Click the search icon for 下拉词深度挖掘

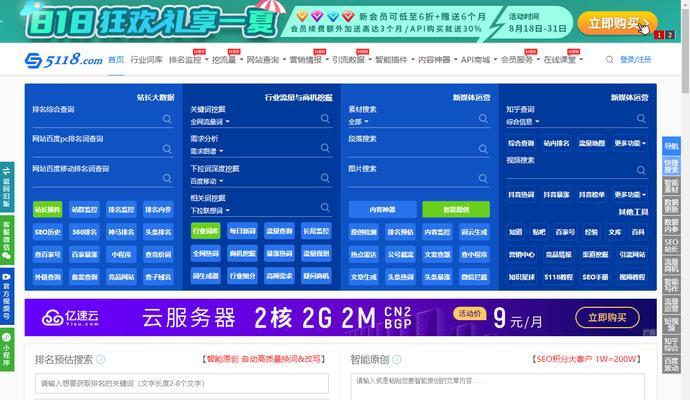point(325,178)
